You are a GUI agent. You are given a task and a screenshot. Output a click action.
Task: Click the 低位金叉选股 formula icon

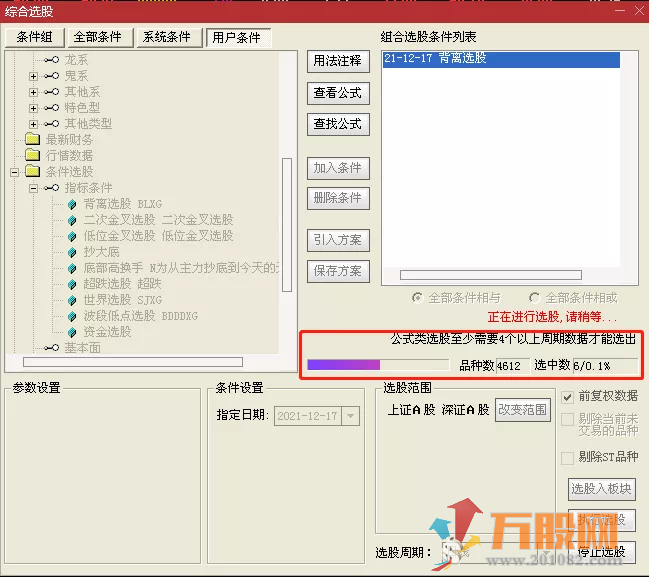[72, 236]
